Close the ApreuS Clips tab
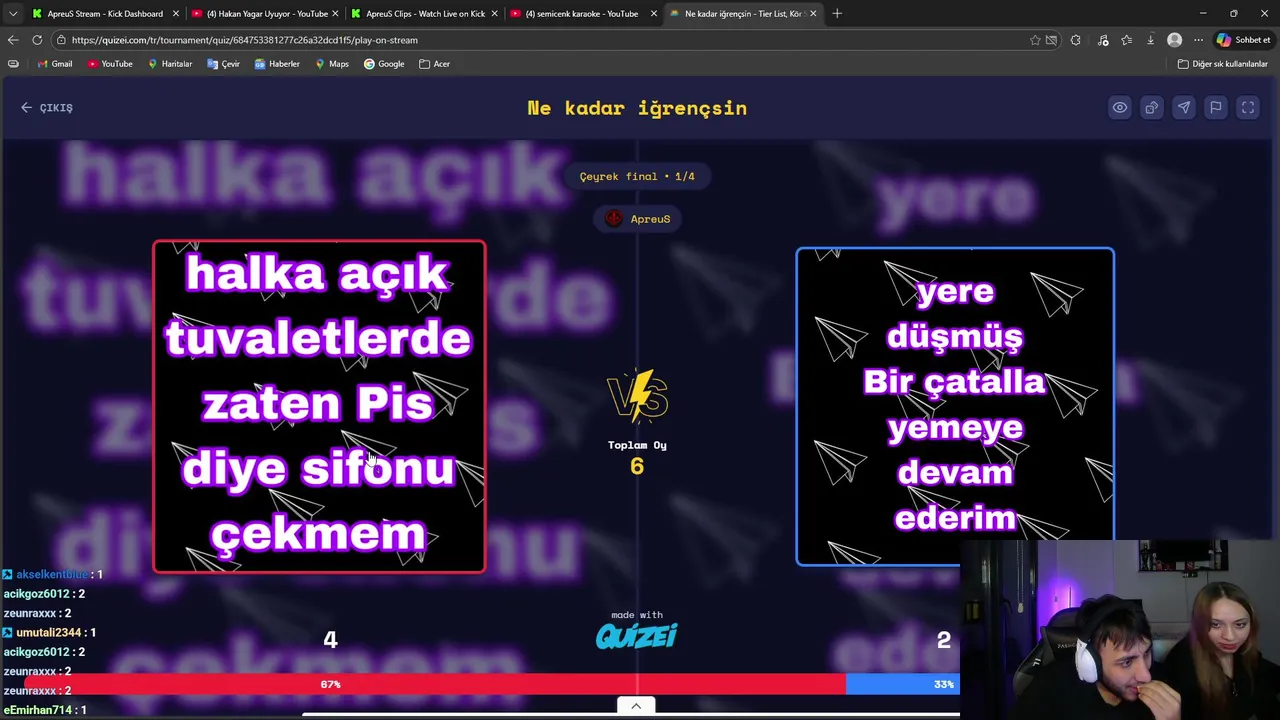Viewport: 1280px width, 720px height. (x=494, y=13)
